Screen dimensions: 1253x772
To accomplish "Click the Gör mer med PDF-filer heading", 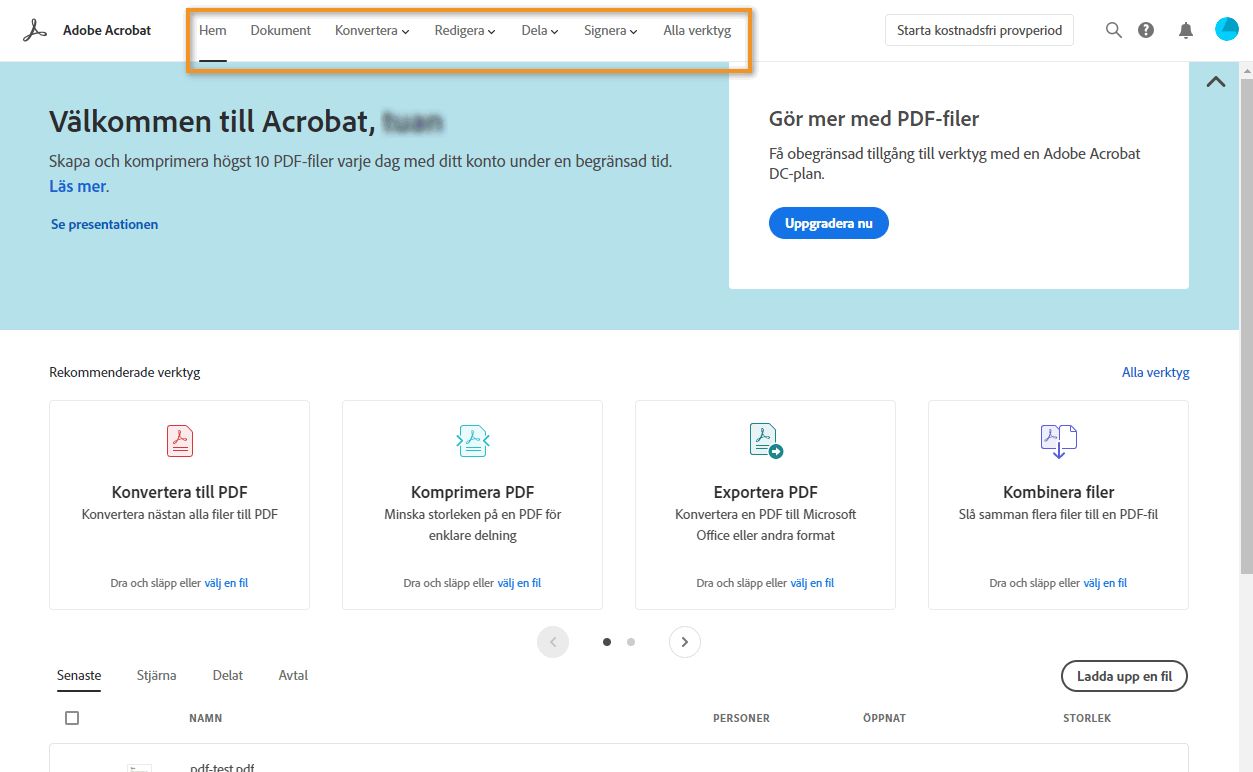I will click(874, 119).
